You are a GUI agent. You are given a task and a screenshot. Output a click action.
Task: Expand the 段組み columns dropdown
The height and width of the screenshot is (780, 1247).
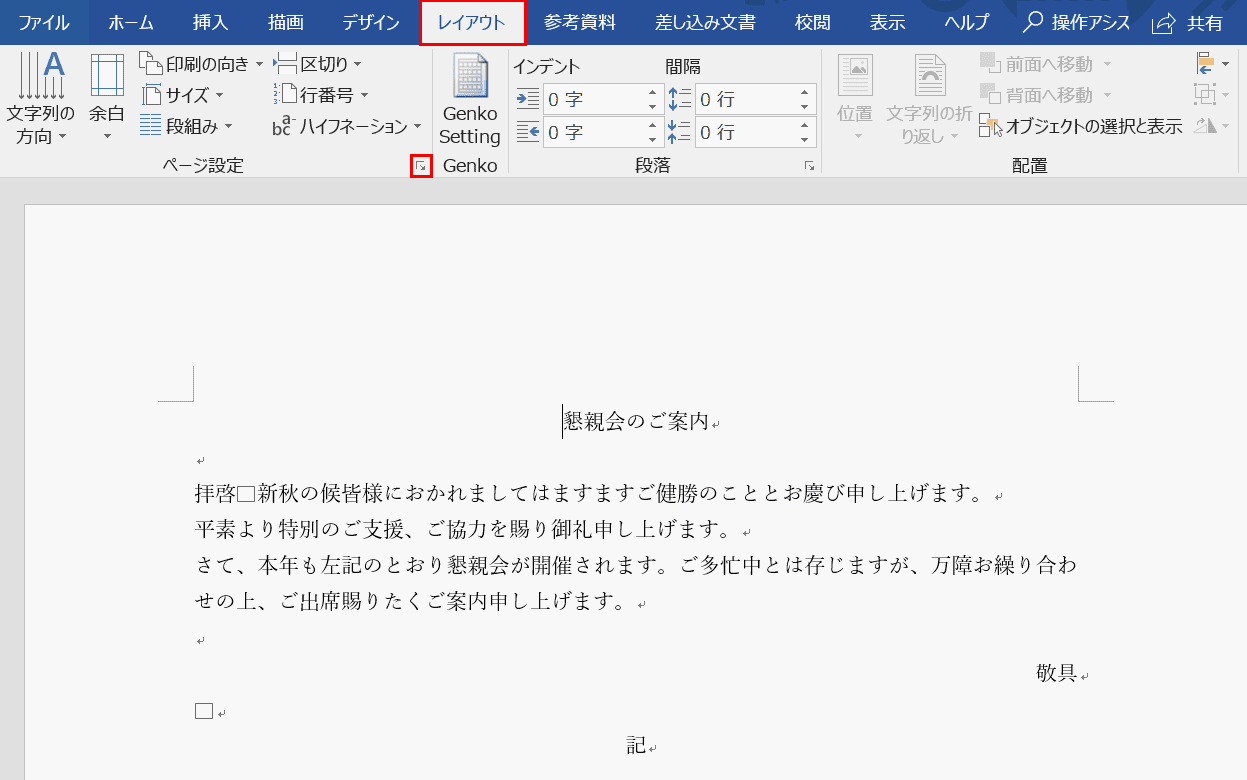(x=187, y=126)
